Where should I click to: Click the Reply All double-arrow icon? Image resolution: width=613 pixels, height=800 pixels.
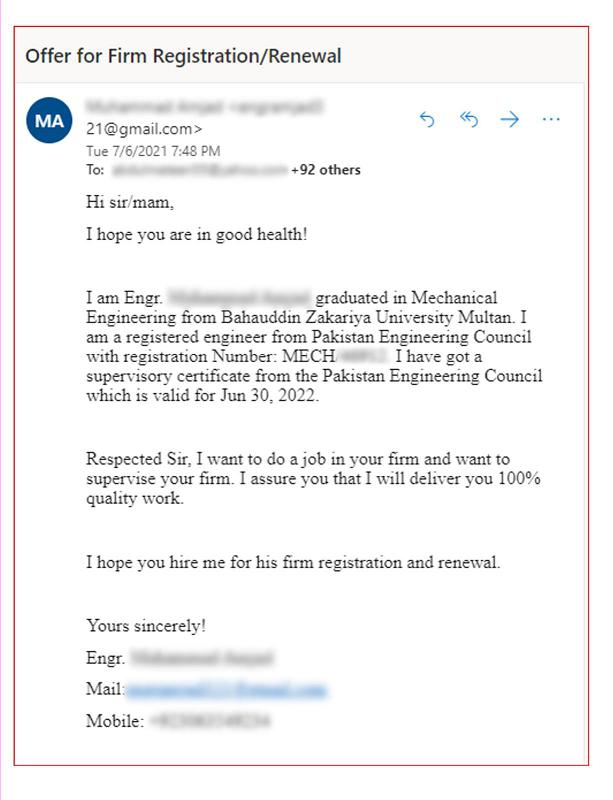pos(469,119)
